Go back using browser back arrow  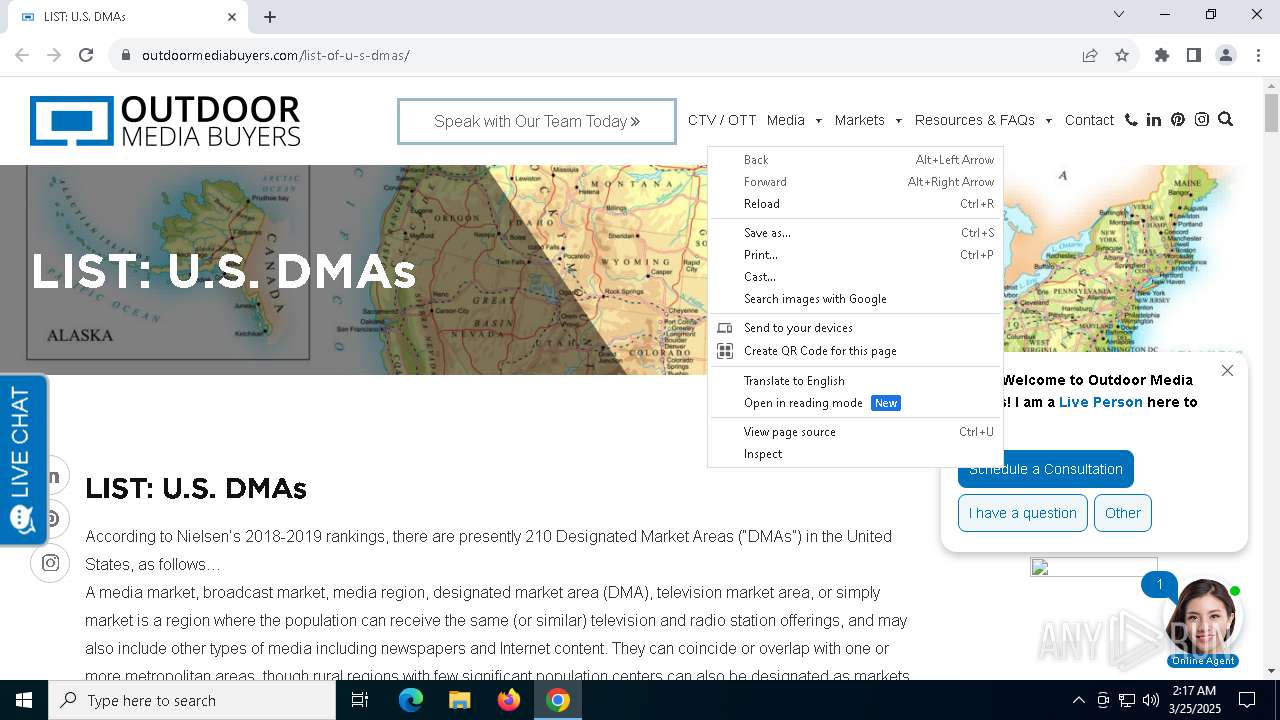click(x=22, y=55)
